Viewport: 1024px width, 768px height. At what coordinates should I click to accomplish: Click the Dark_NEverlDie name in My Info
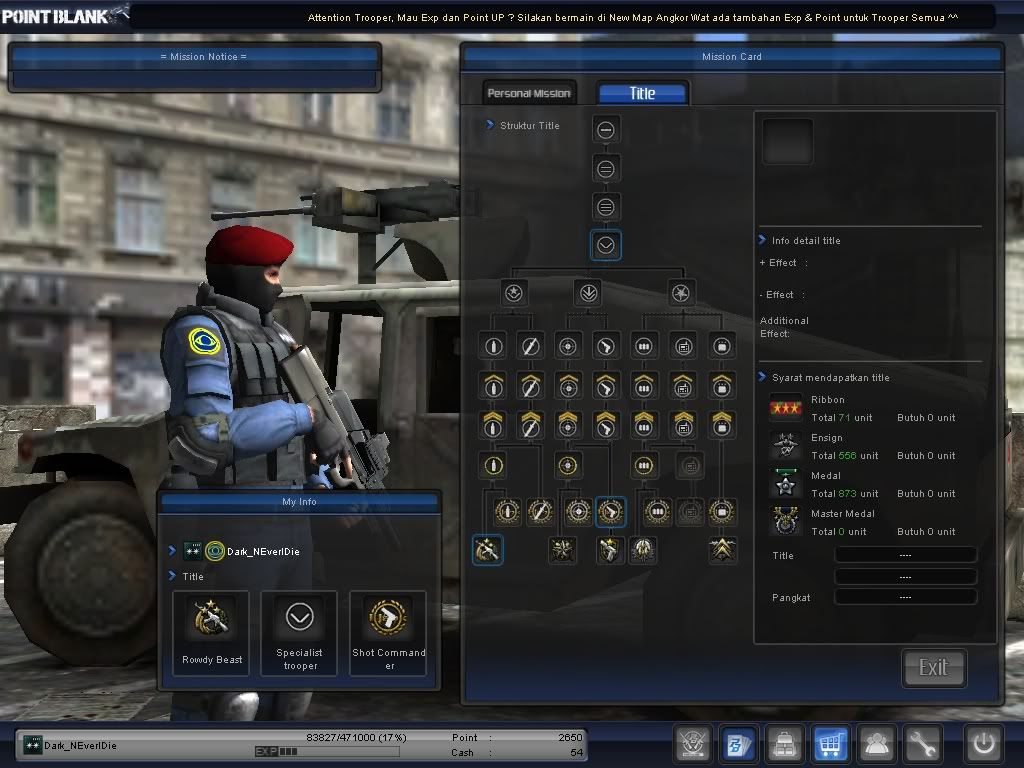click(263, 551)
